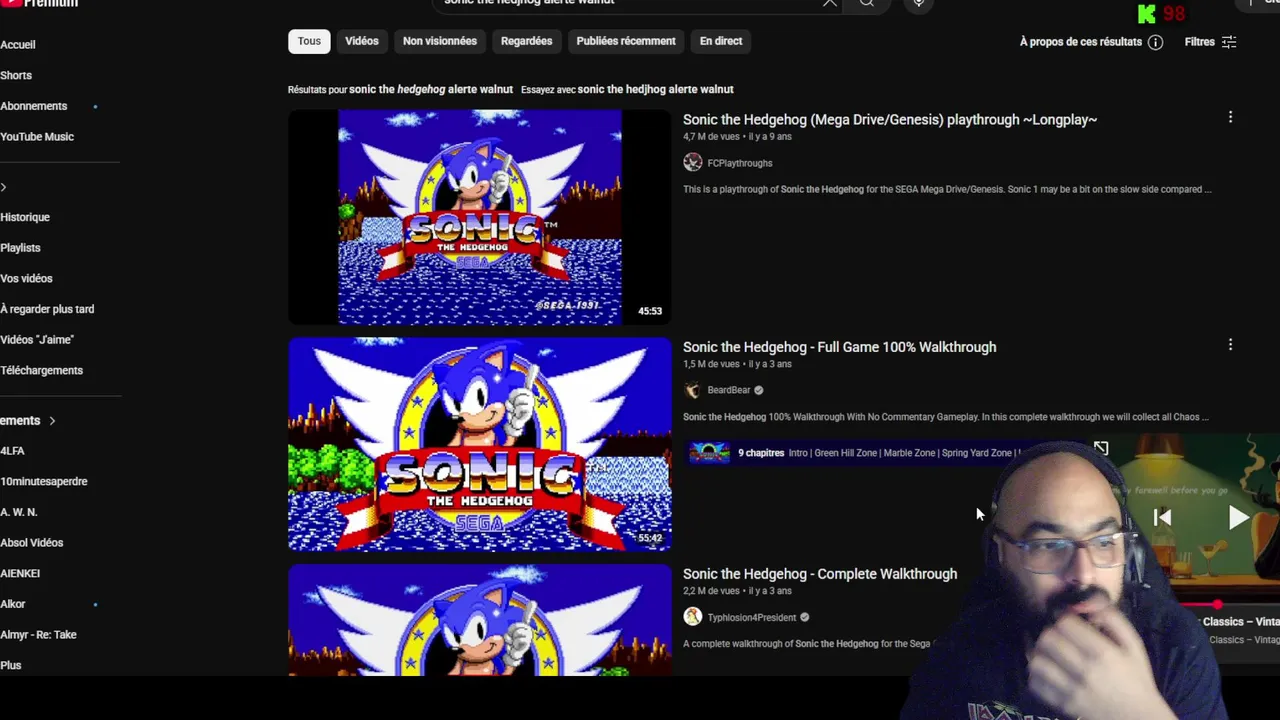The height and width of the screenshot is (720, 1280).
Task: Click the corrected search 'sonic the hedgehog alerte walnut'
Action: tap(431, 89)
